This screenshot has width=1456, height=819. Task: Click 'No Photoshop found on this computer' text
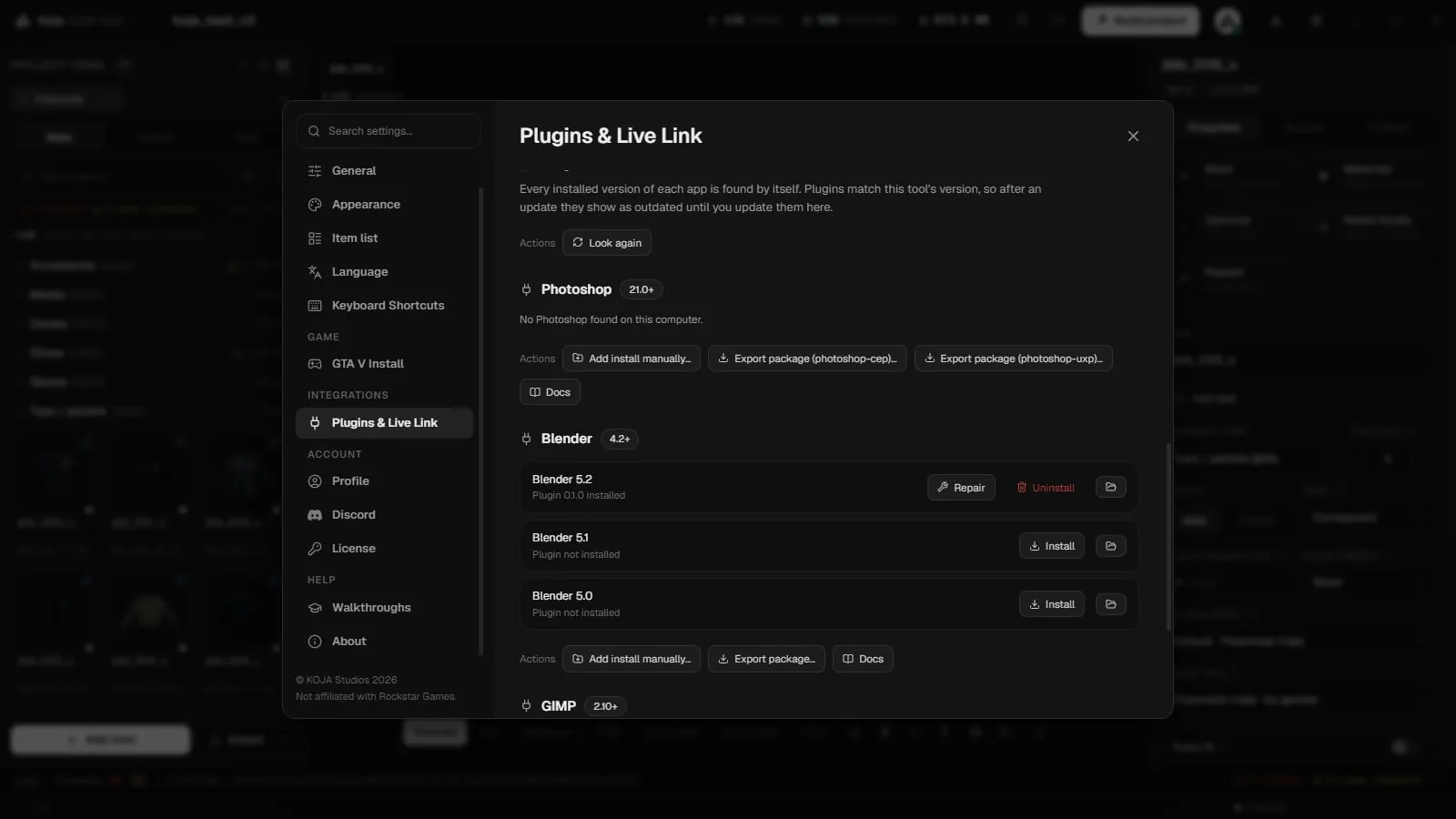[x=611, y=319]
